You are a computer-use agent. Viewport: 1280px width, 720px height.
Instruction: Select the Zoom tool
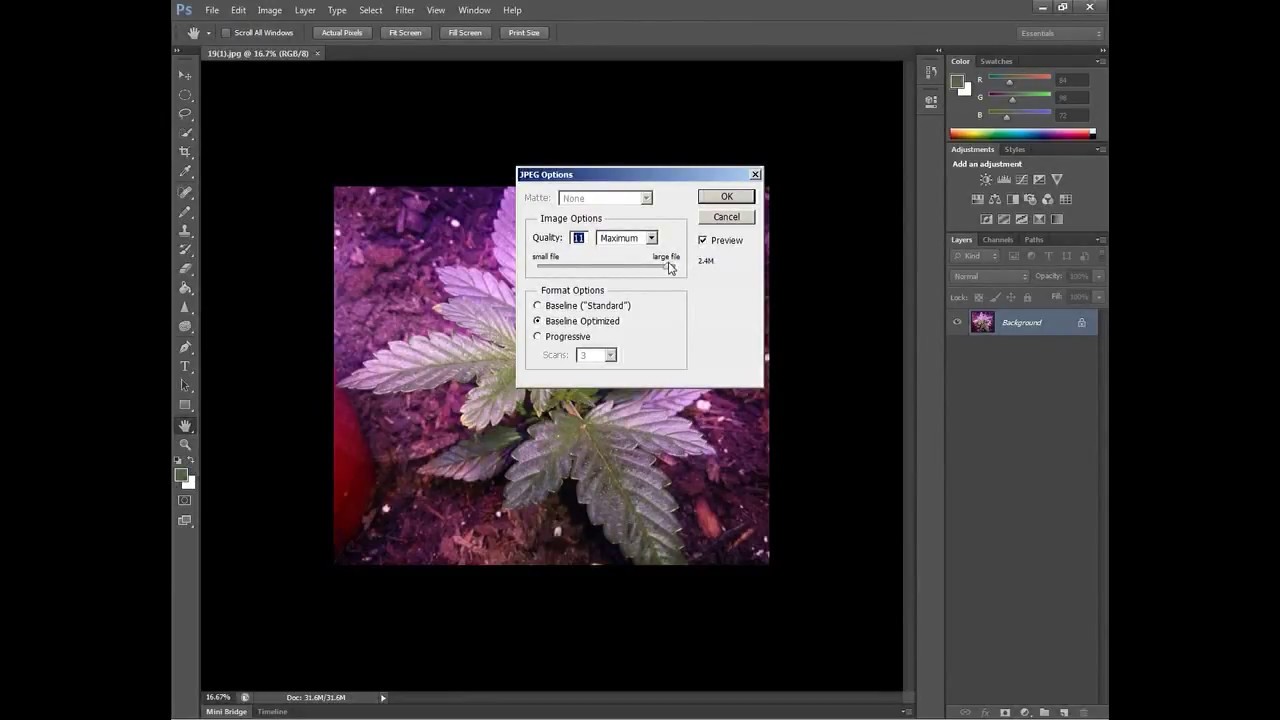tap(185, 445)
